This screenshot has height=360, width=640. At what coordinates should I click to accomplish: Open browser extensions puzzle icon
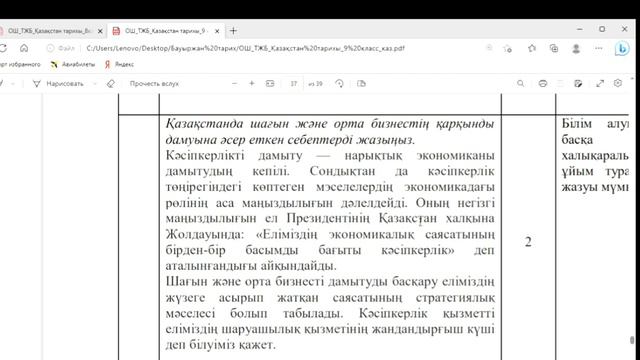click(x=532, y=49)
